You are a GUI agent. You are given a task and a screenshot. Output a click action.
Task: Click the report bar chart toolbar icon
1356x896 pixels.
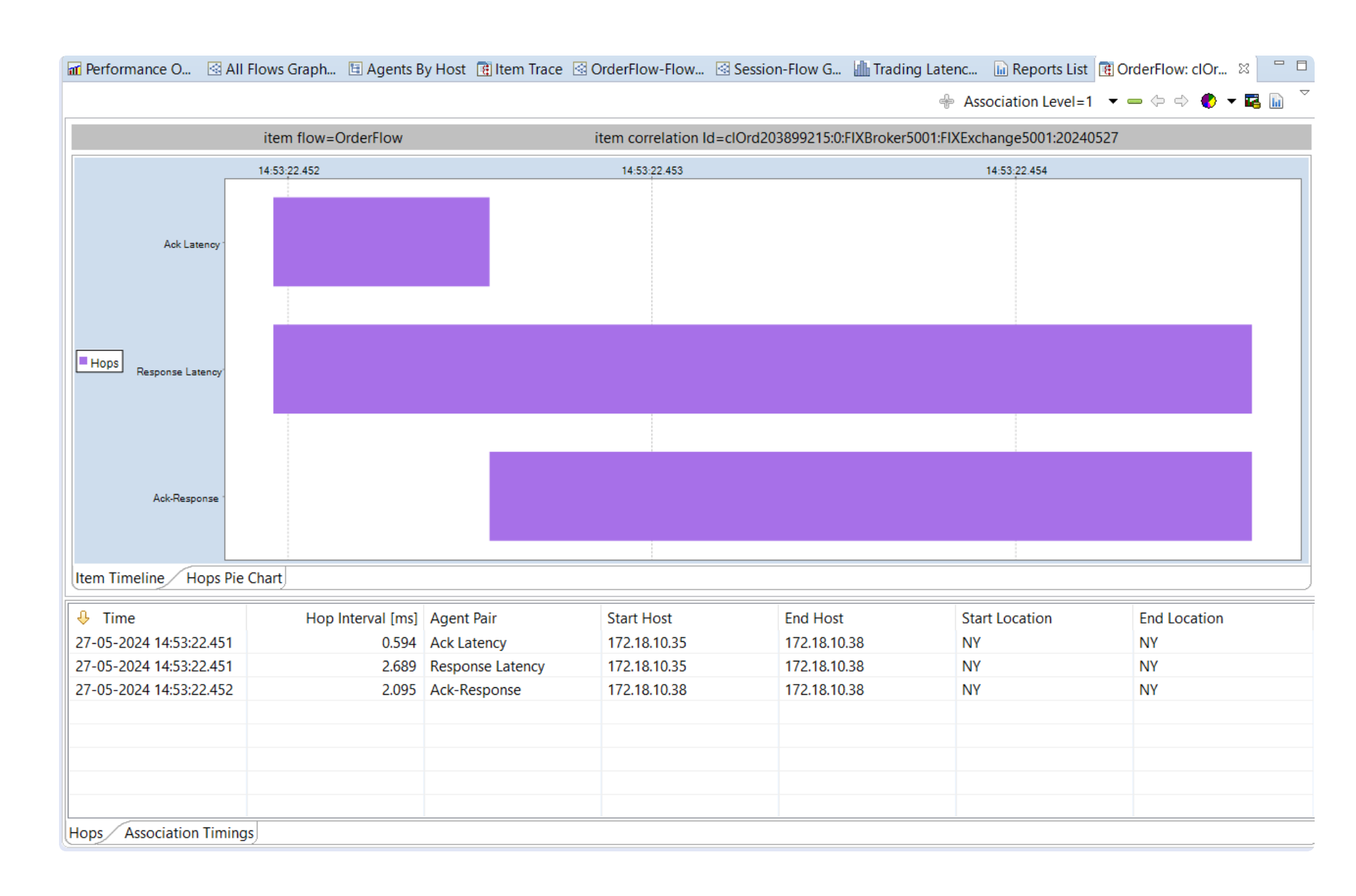1276,101
